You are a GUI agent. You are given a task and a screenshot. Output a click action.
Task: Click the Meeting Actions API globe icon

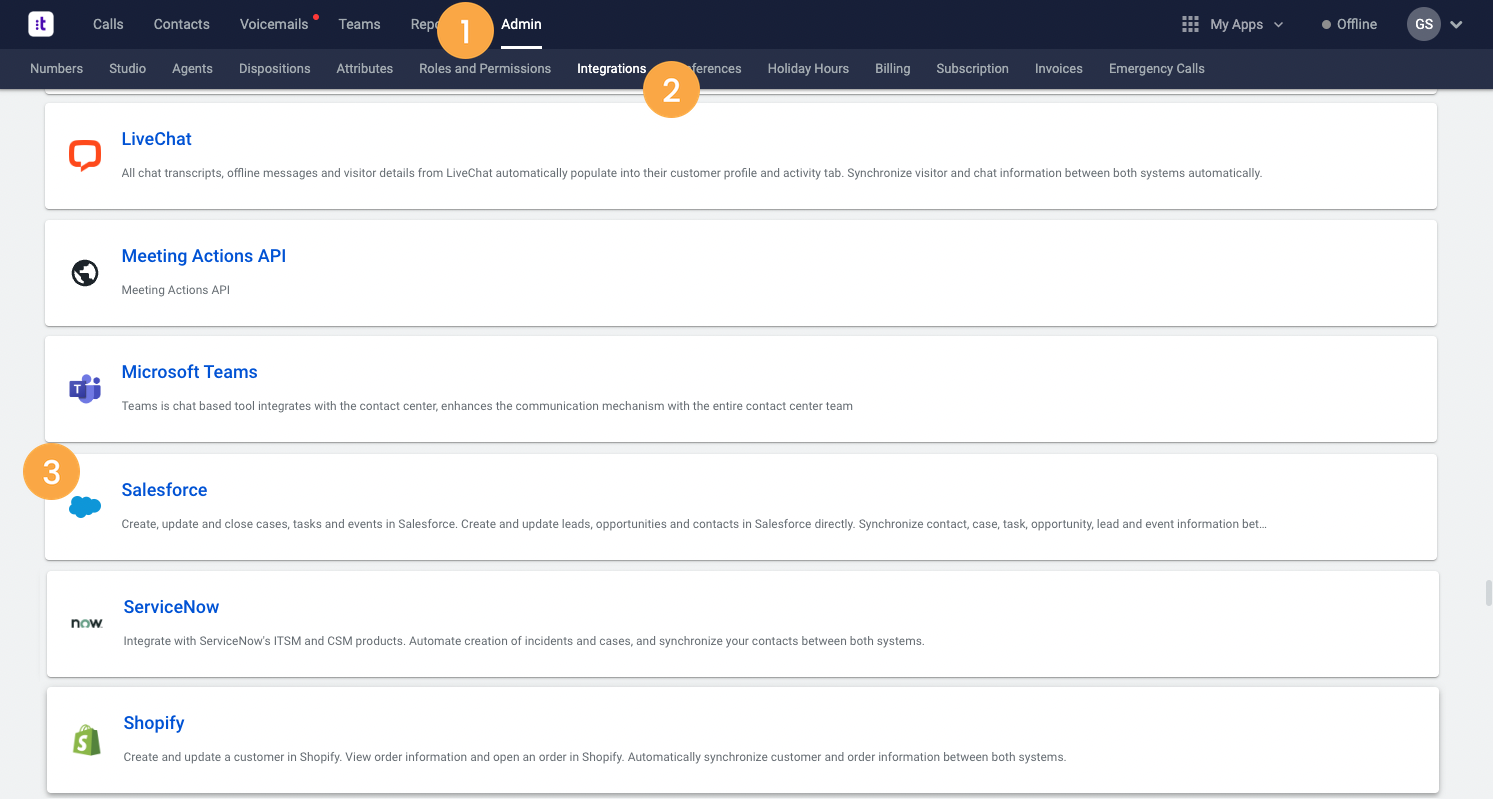tap(85, 272)
